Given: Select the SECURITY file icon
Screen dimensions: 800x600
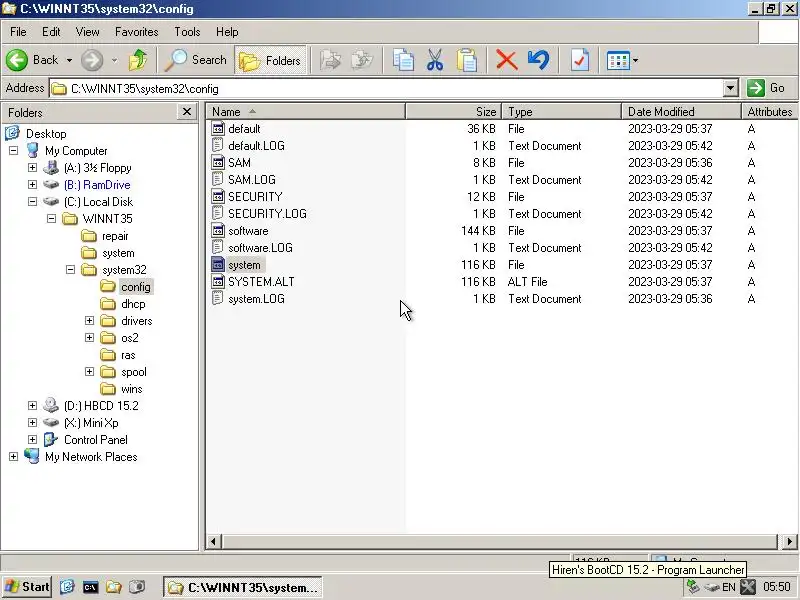Looking at the screenshot, I should (x=218, y=196).
